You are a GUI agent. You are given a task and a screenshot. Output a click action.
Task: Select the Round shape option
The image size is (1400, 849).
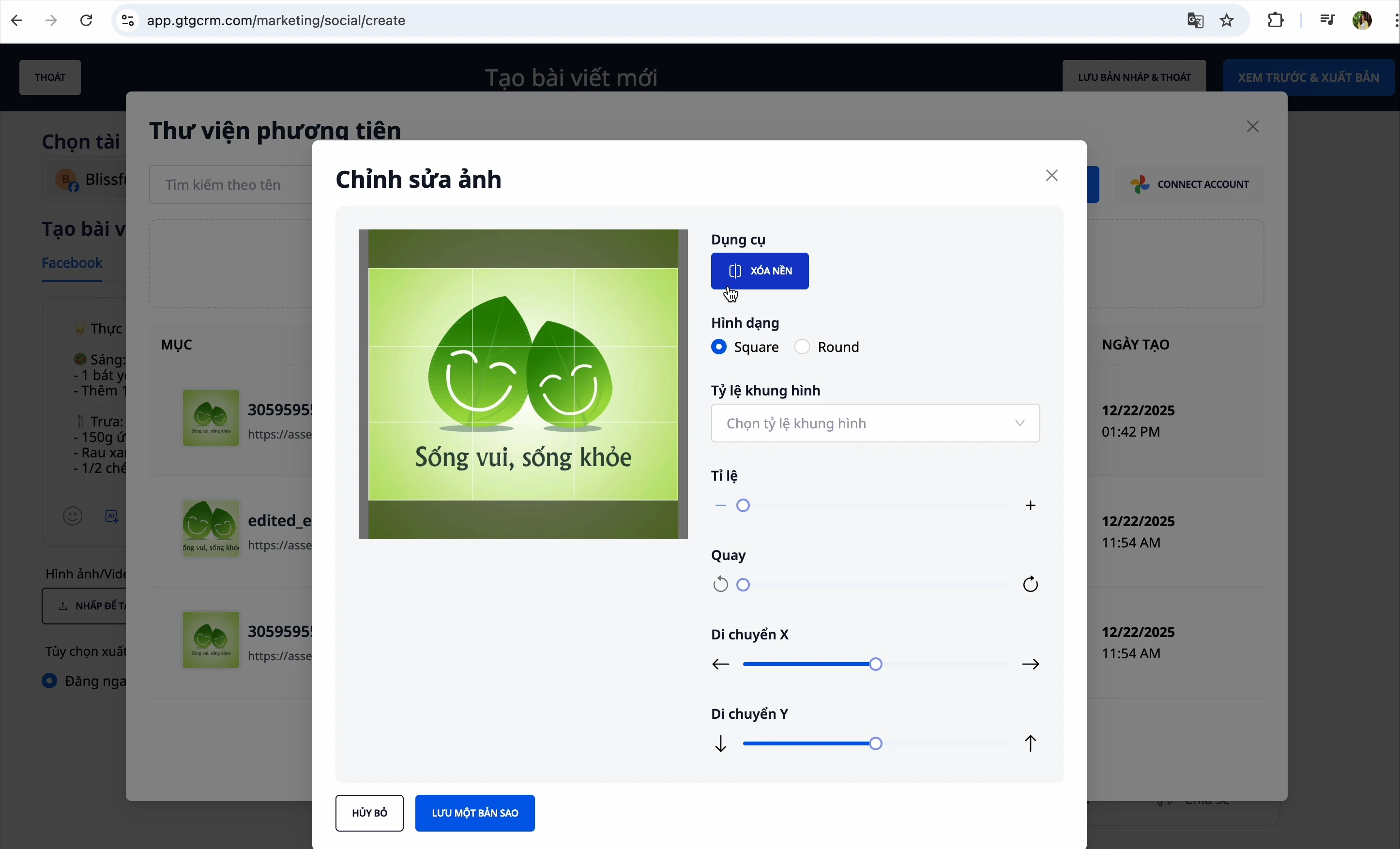click(802, 347)
